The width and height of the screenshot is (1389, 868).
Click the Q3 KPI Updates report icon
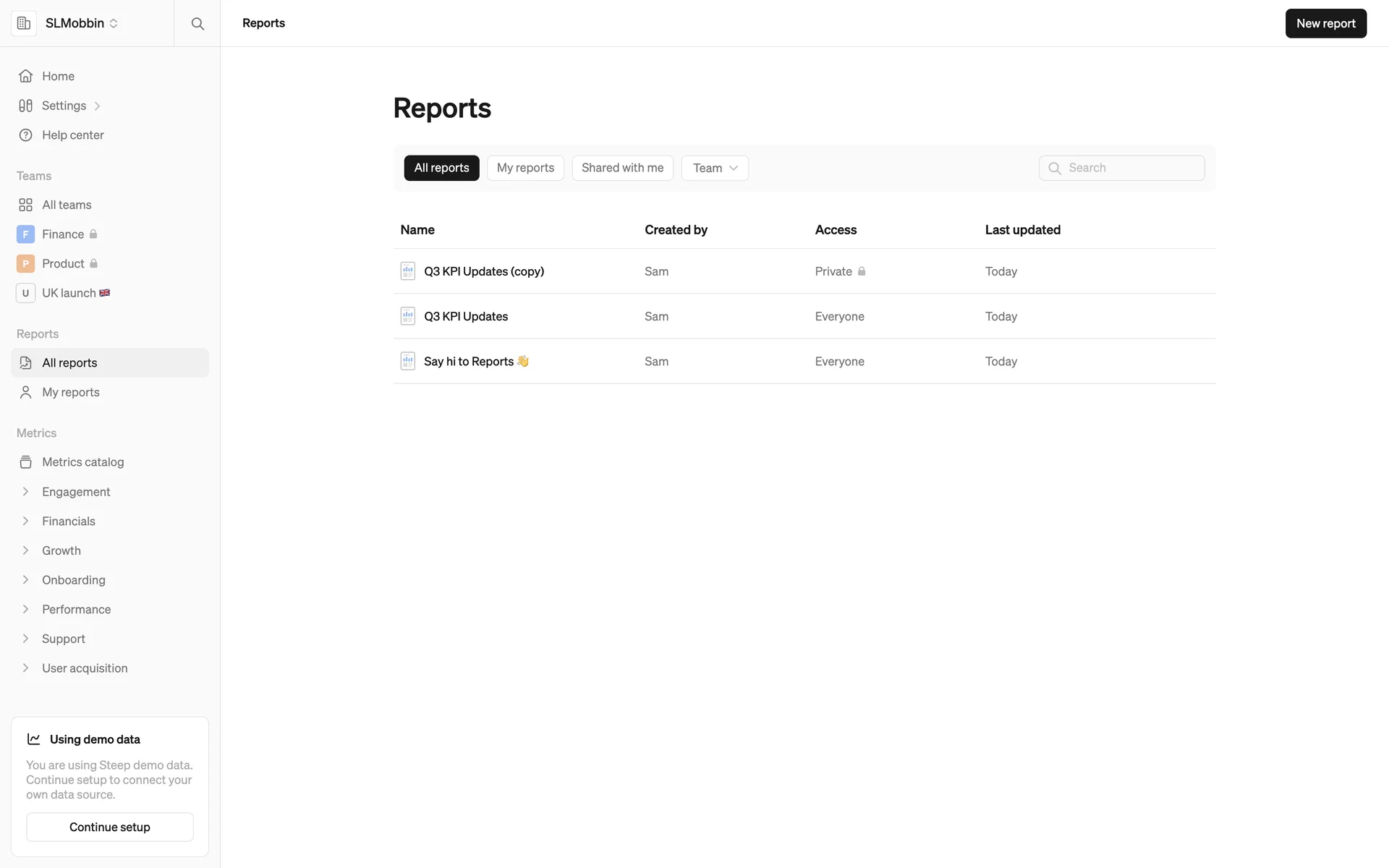[407, 316]
